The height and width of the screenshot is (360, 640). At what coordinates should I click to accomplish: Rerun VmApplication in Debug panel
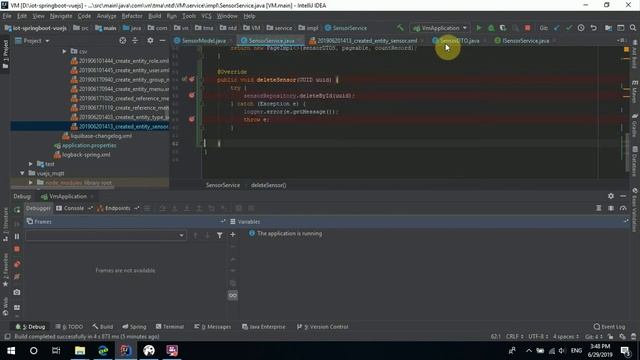click(x=17, y=210)
